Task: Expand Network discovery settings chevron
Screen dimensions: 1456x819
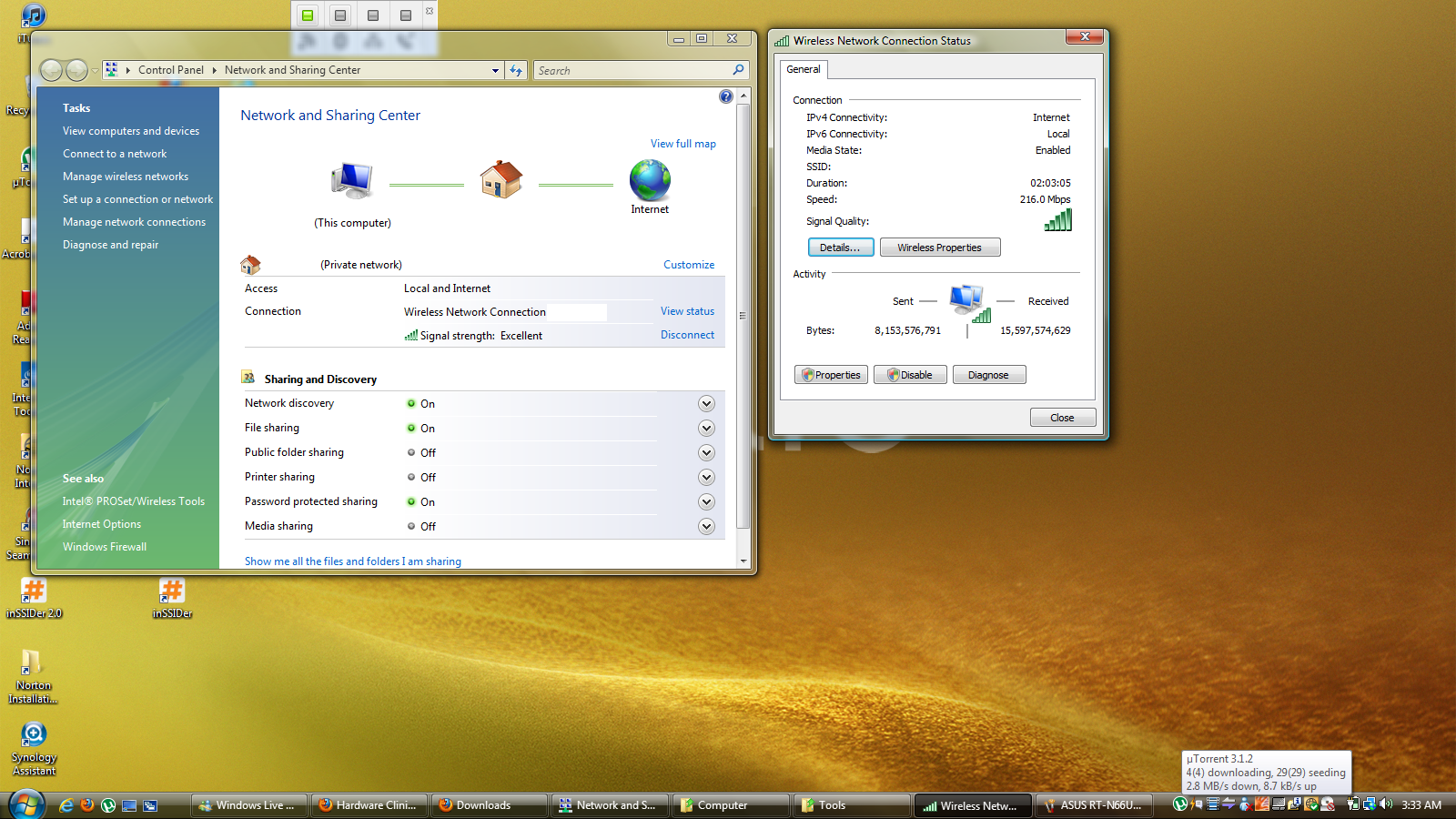Action: pyautogui.click(x=706, y=404)
